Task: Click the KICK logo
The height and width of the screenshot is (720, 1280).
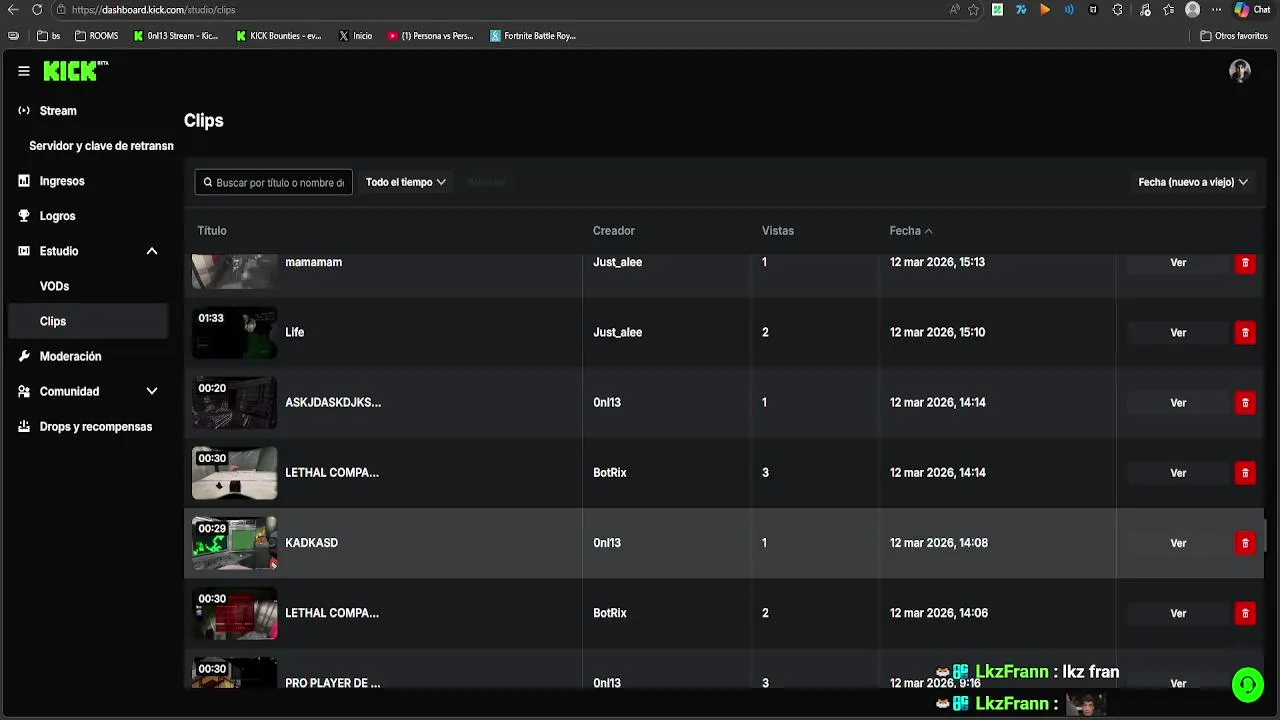Action: point(75,71)
